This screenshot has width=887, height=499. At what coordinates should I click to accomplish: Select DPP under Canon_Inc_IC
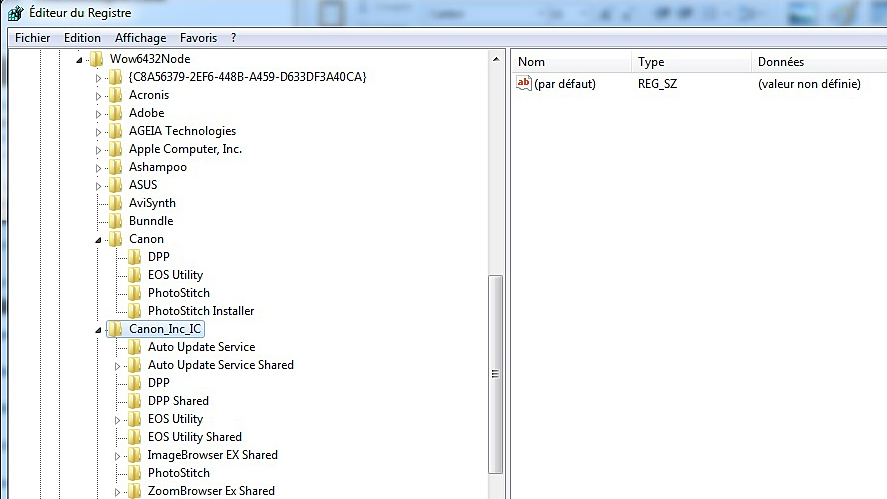[x=158, y=383]
